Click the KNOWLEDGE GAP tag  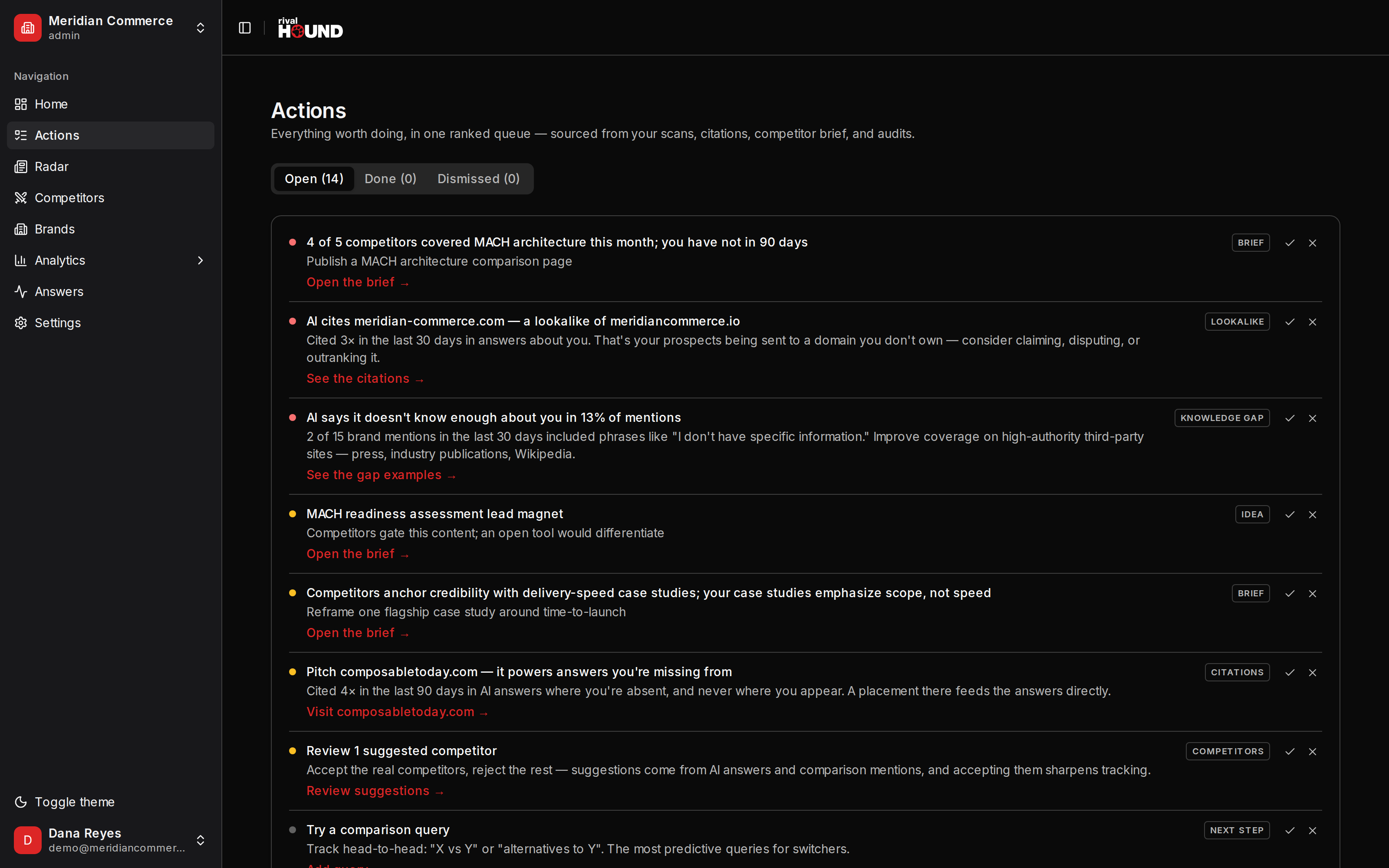pos(1222,418)
